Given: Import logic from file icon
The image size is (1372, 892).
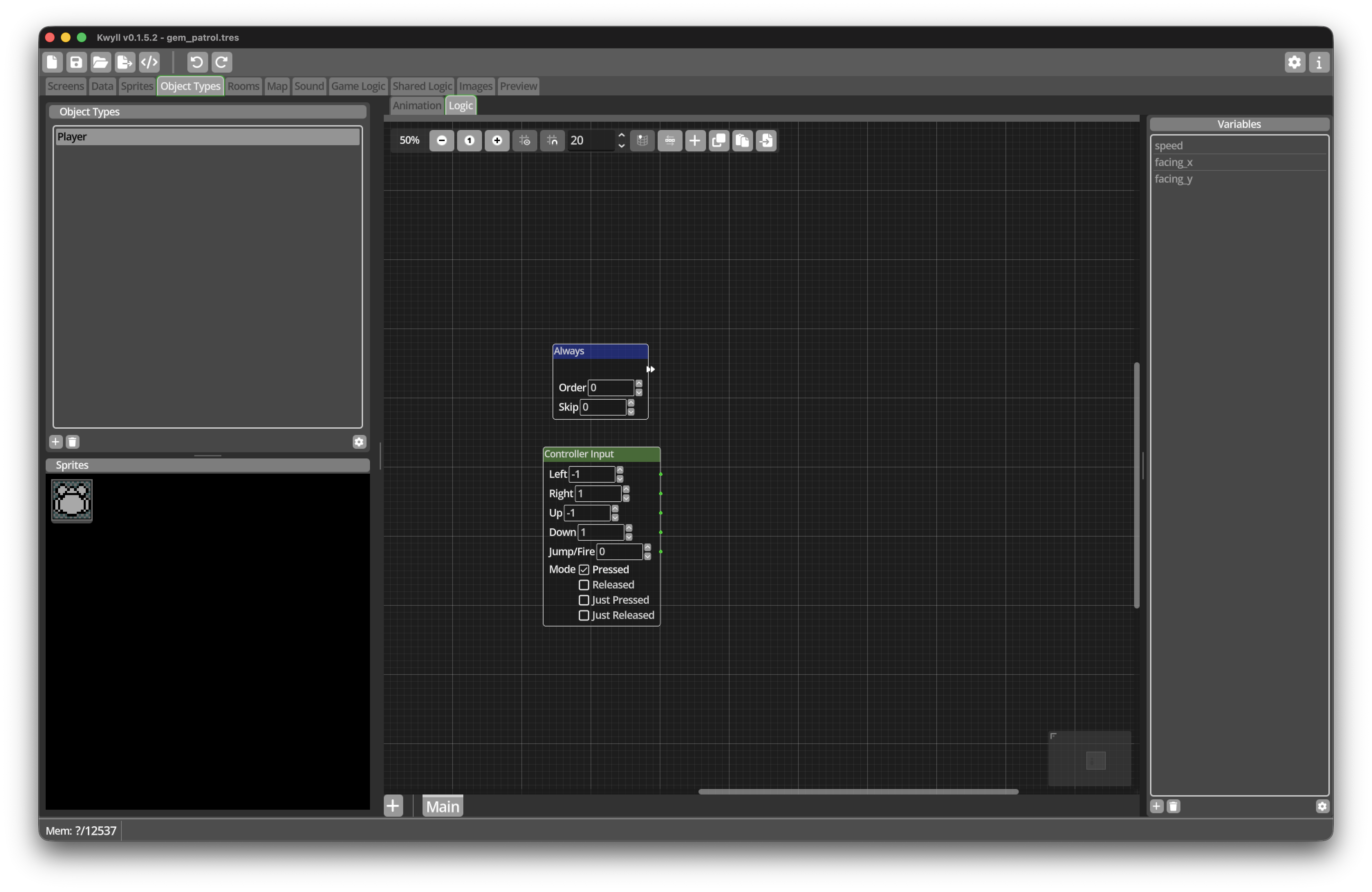Looking at the screenshot, I should [766, 140].
